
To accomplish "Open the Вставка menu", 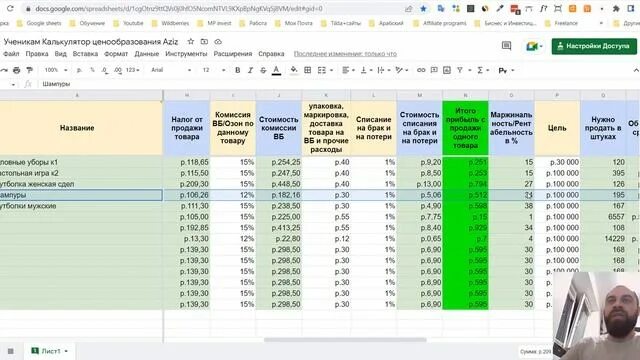I will coord(85,53).
